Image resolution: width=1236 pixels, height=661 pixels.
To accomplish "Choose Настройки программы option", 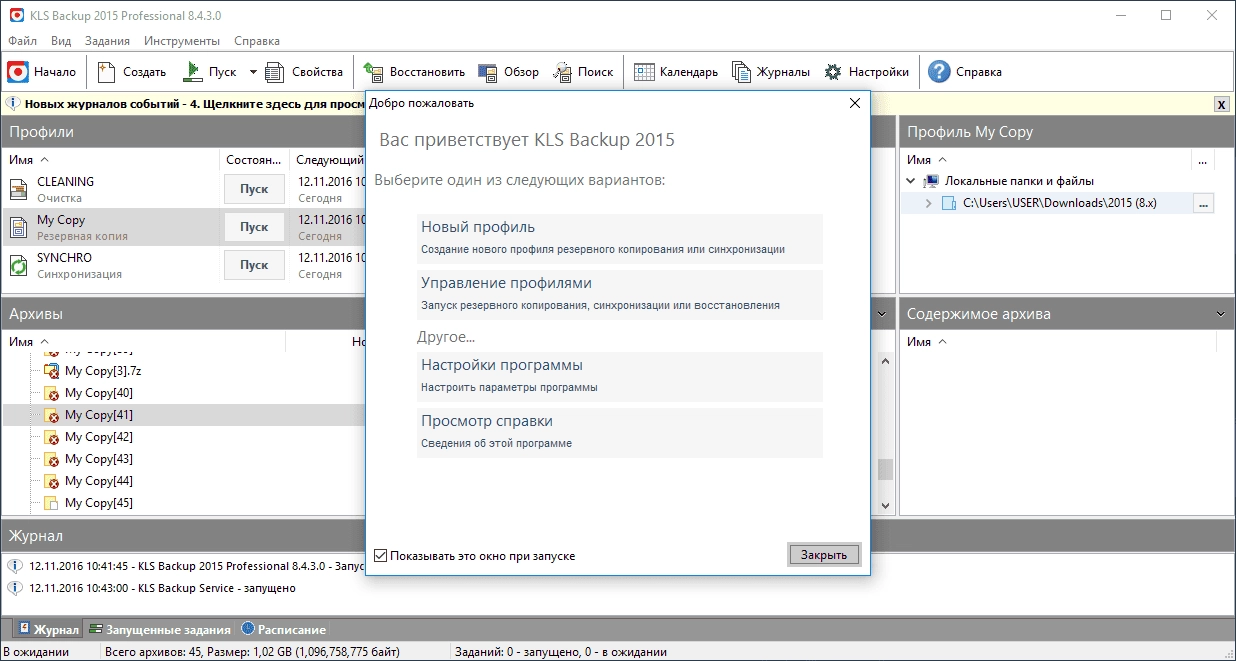I will click(620, 376).
